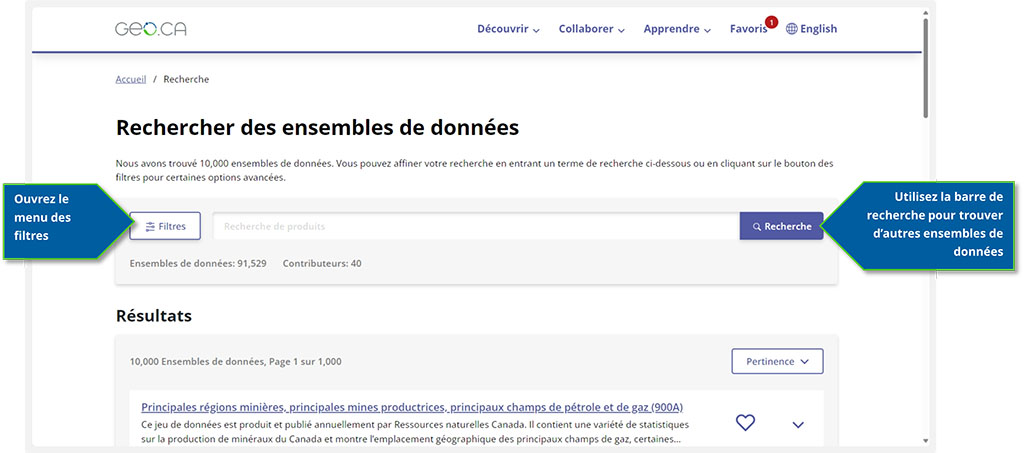Click the scrollbar up arrow
The height and width of the screenshot is (453, 1024).
coord(926,13)
